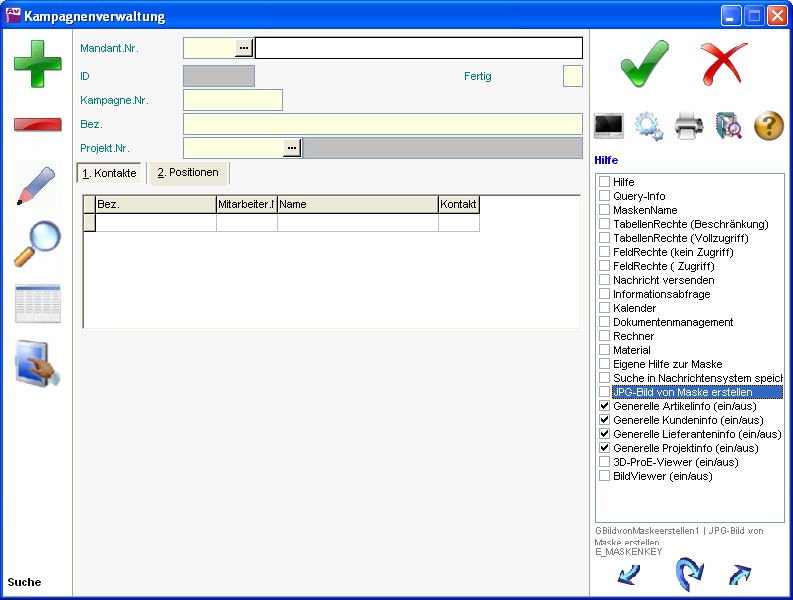Click the printer icon
Screen dimensions: 793x600
click(x=690, y=126)
